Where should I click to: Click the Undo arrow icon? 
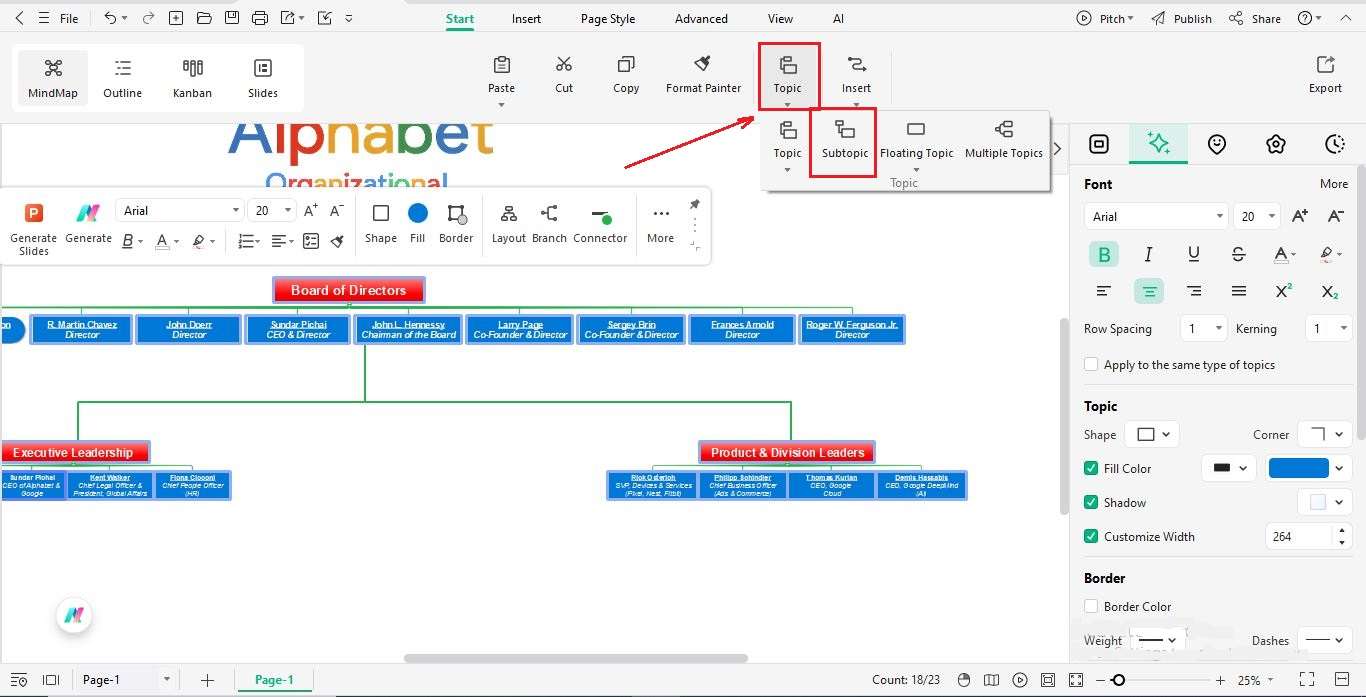[x=110, y=18]
